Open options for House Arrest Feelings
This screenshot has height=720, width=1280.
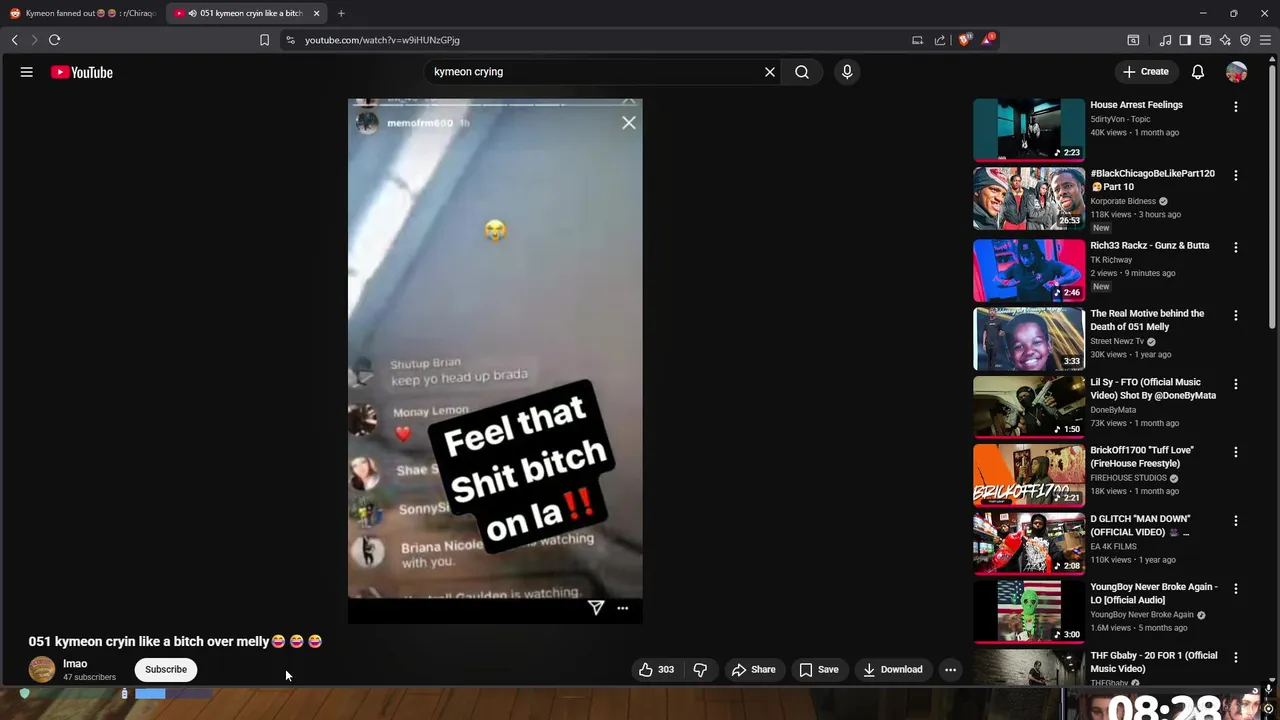1236,106
